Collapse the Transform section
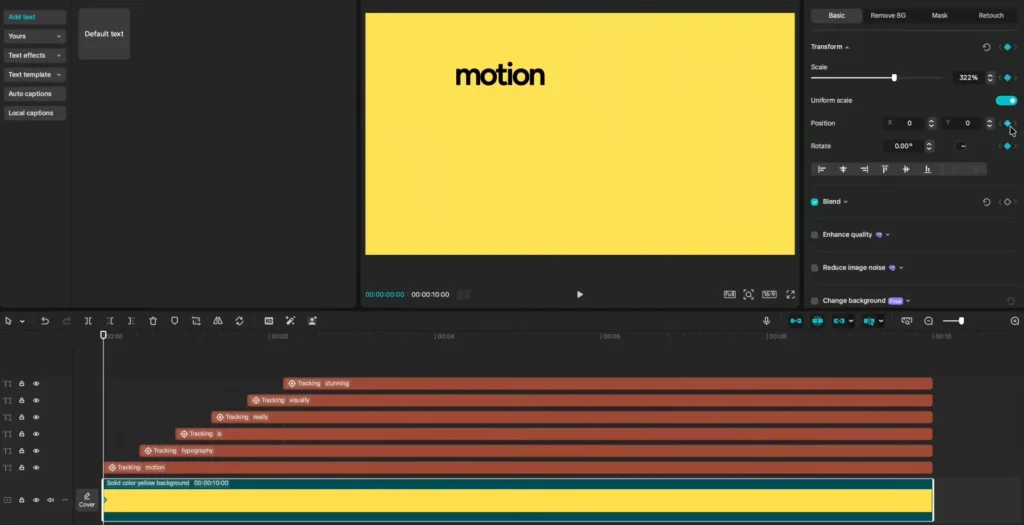Screen dimensions: 1024x525 pyautogui.click(x=847, y=47)
